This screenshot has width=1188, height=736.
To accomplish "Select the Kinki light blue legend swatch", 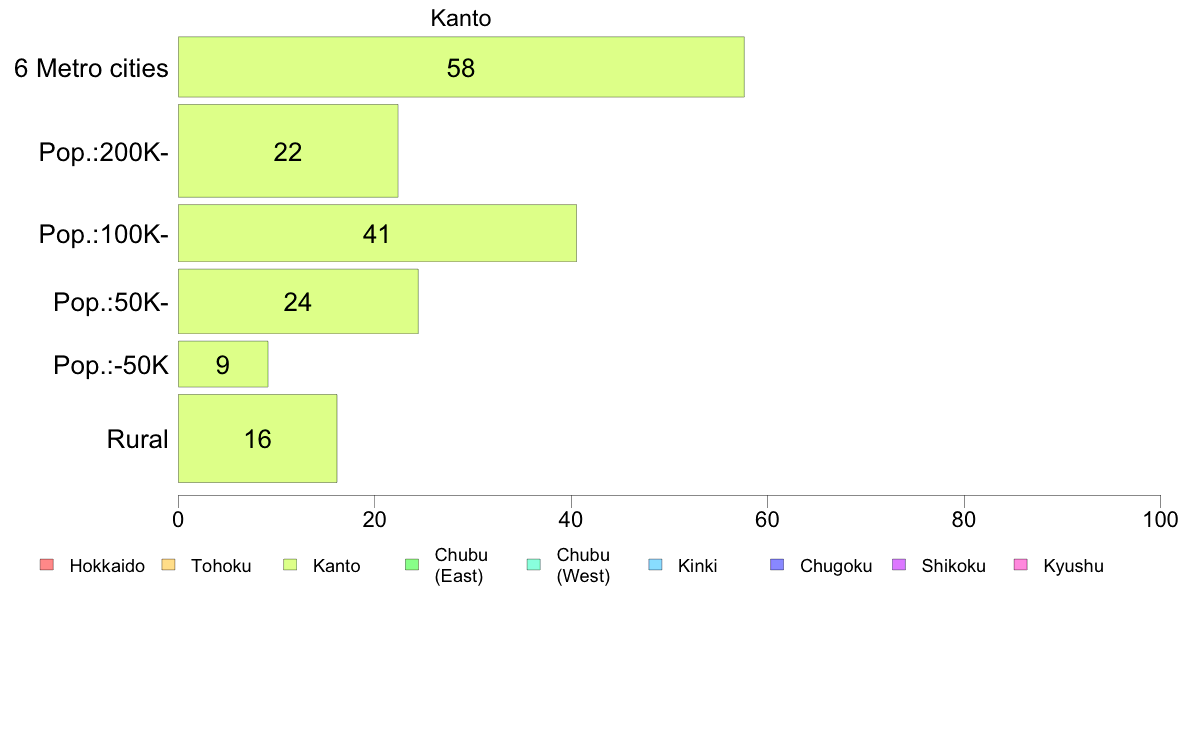I will coord(655,565).
